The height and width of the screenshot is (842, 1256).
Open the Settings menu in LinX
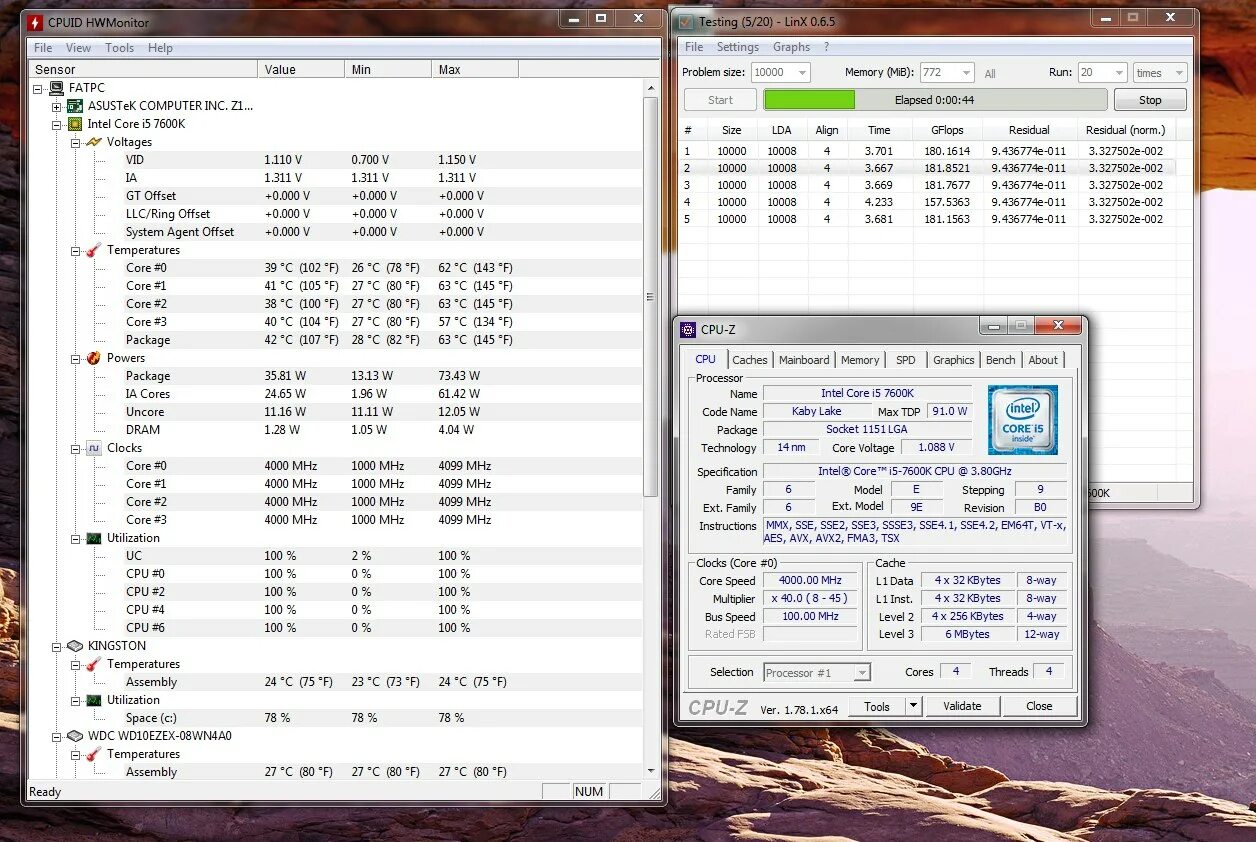click(738, 47)
